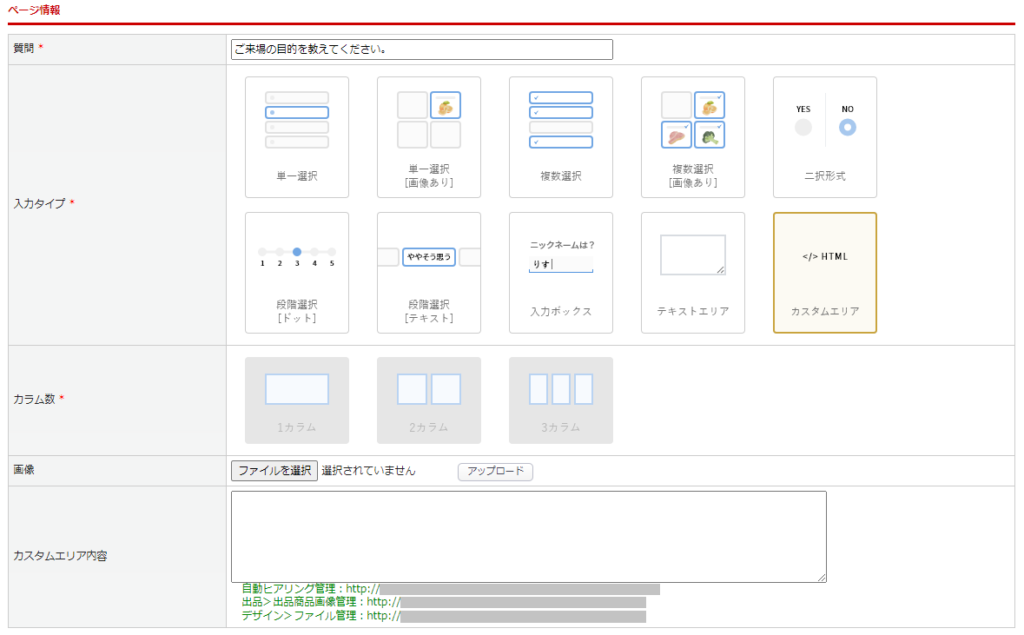The width and height of the screenshot is (1024, 635).
Task: Choose 単一選択[画像あり] input type
Action: (x=428, y=137)
